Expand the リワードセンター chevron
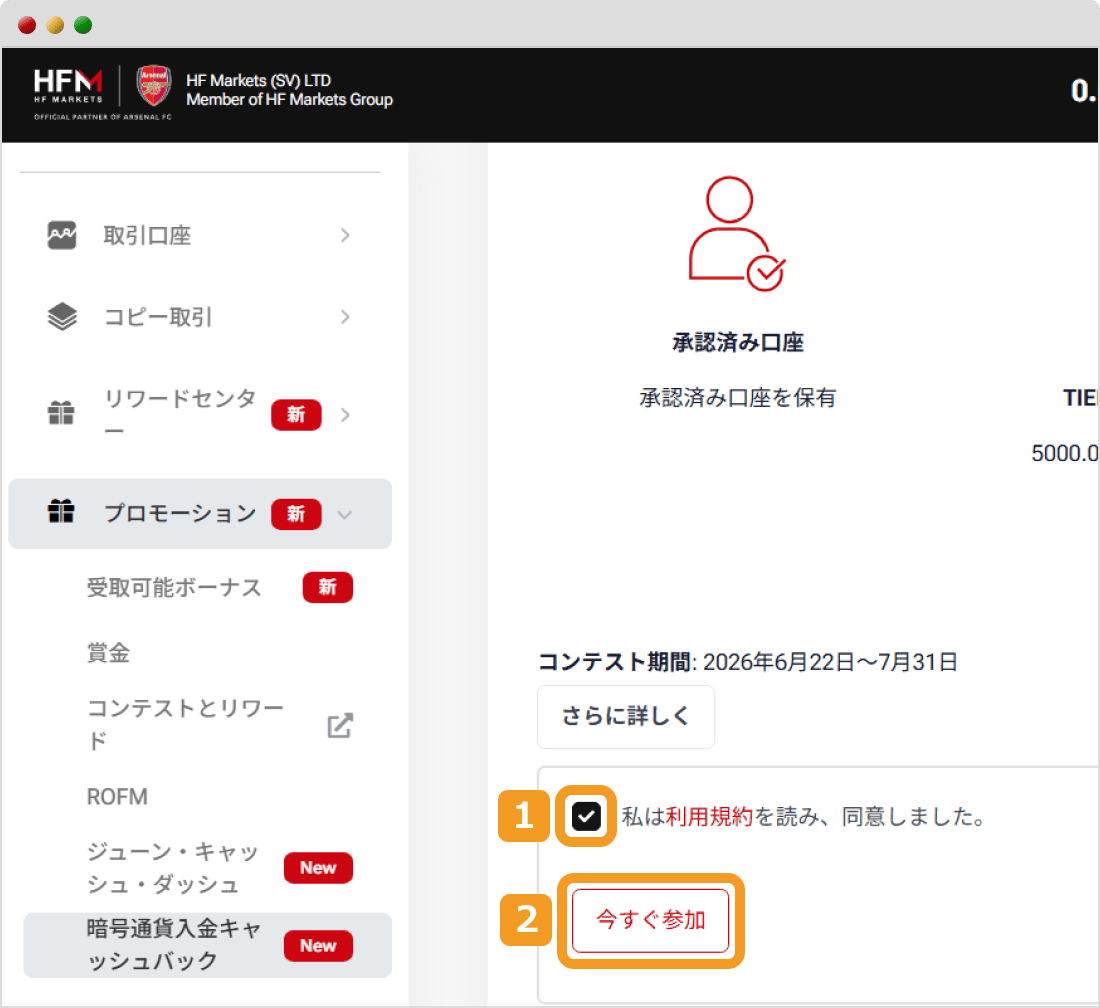 coord(344,415)
